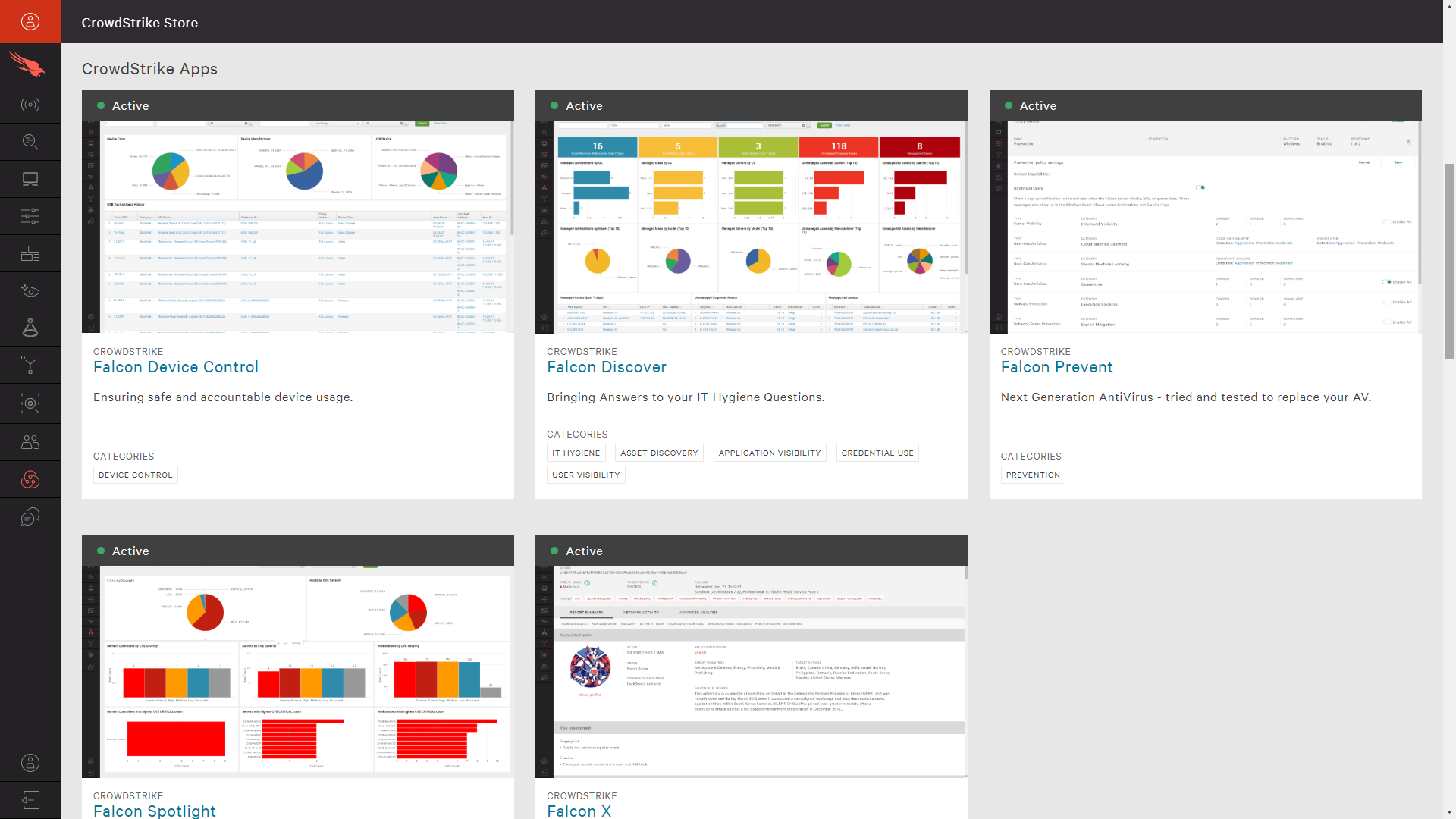Select the DEVICE CONTROL category tag

click(x=136, y=475)
